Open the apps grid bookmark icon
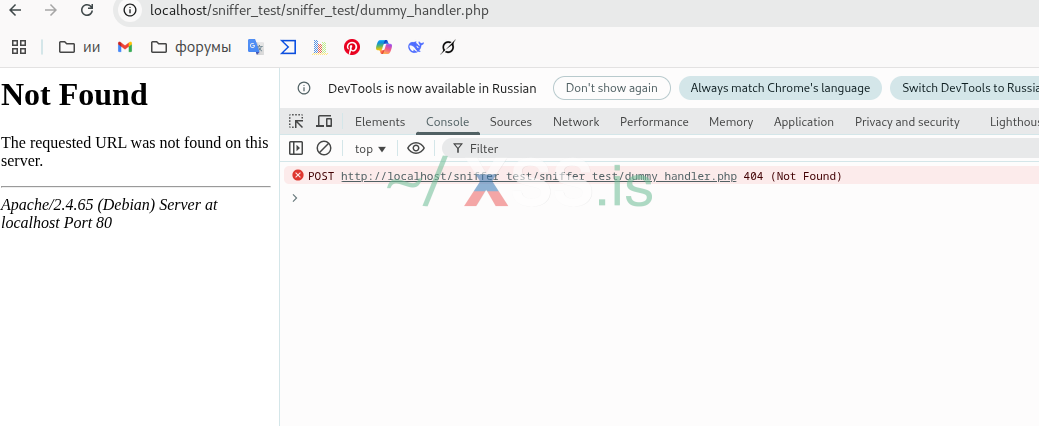This screenshot has width=1039, height=426. pyautogui.click(x=19, y=47)
